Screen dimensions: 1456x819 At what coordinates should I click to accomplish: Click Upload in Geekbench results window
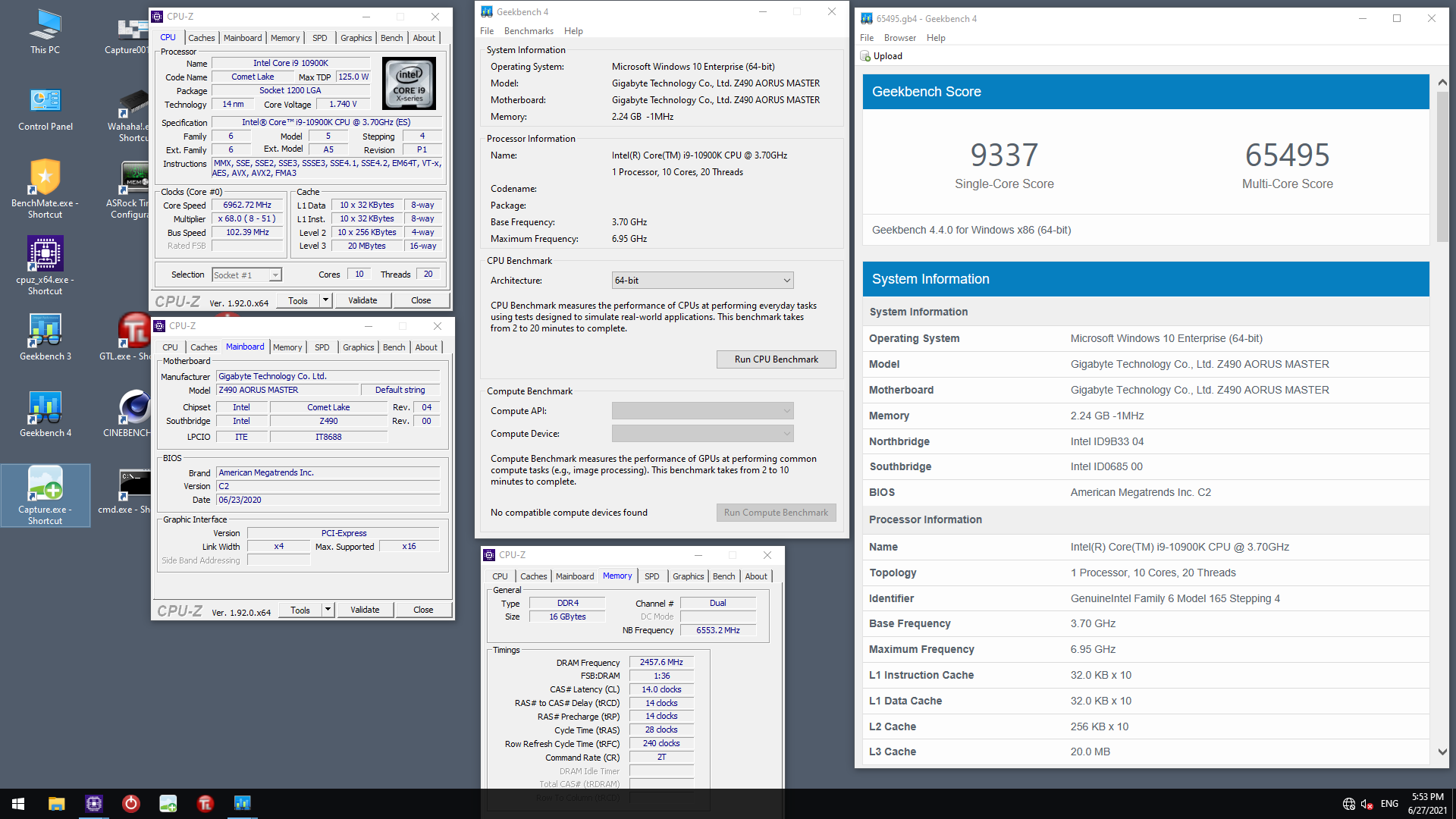pyautogui.click(x=881, y=56)
